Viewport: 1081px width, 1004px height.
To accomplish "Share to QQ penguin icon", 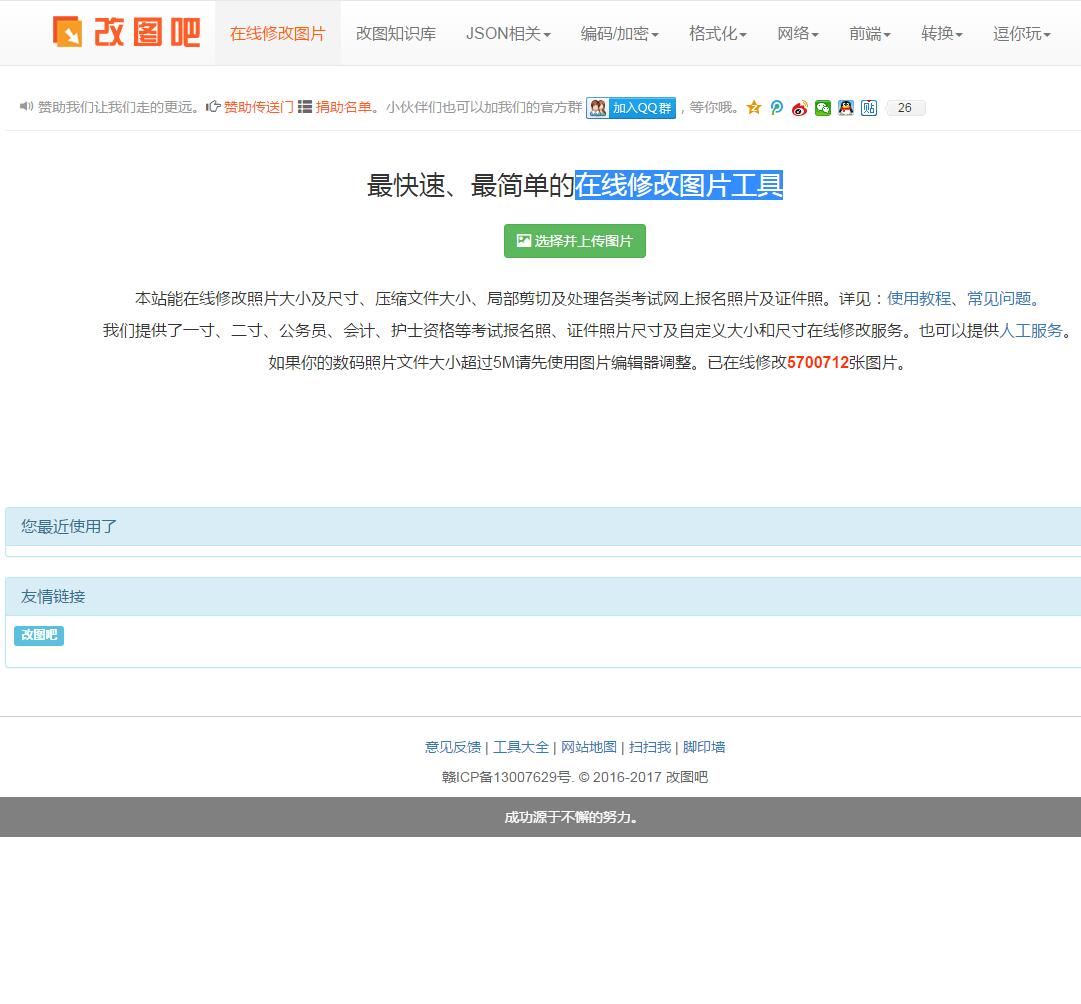I will click(846, 108).
